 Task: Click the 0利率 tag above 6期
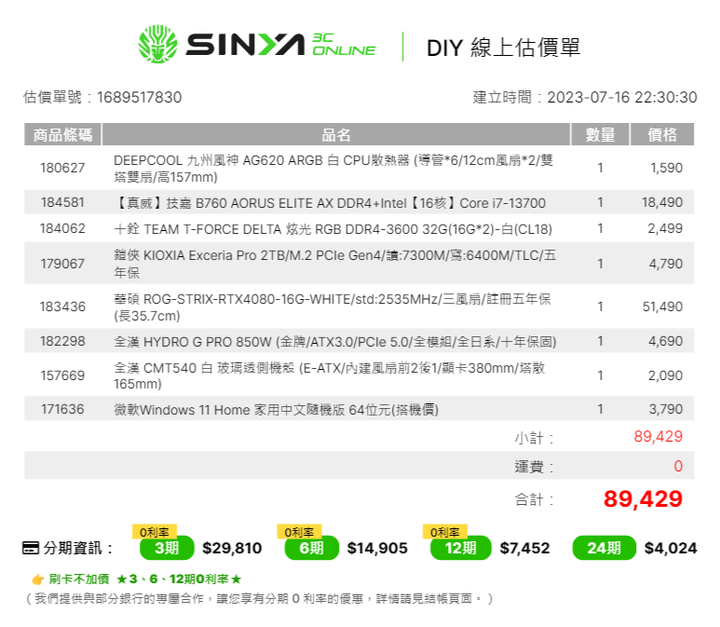[299, 532]
